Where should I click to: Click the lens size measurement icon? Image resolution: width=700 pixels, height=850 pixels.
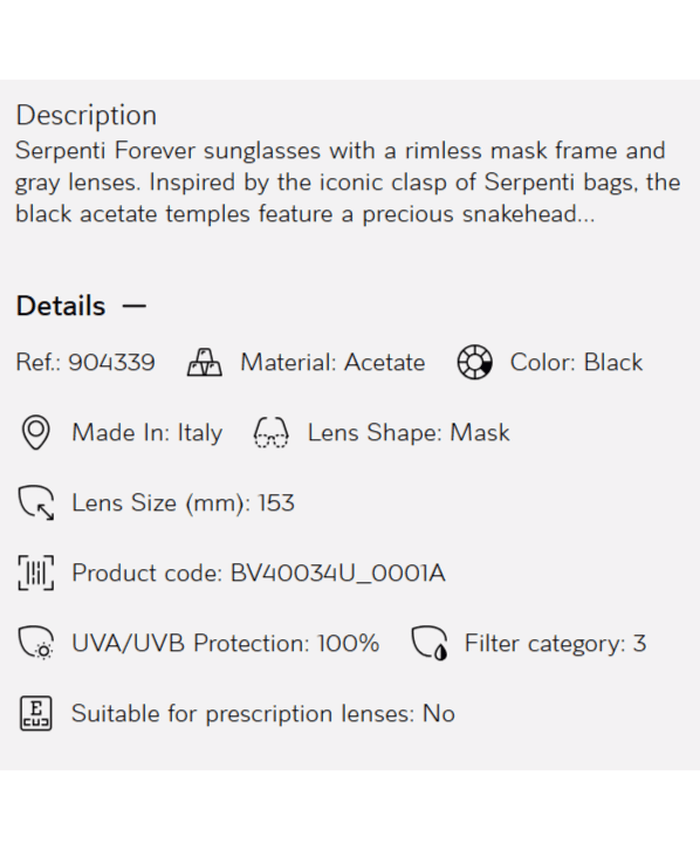click(36, 503)
